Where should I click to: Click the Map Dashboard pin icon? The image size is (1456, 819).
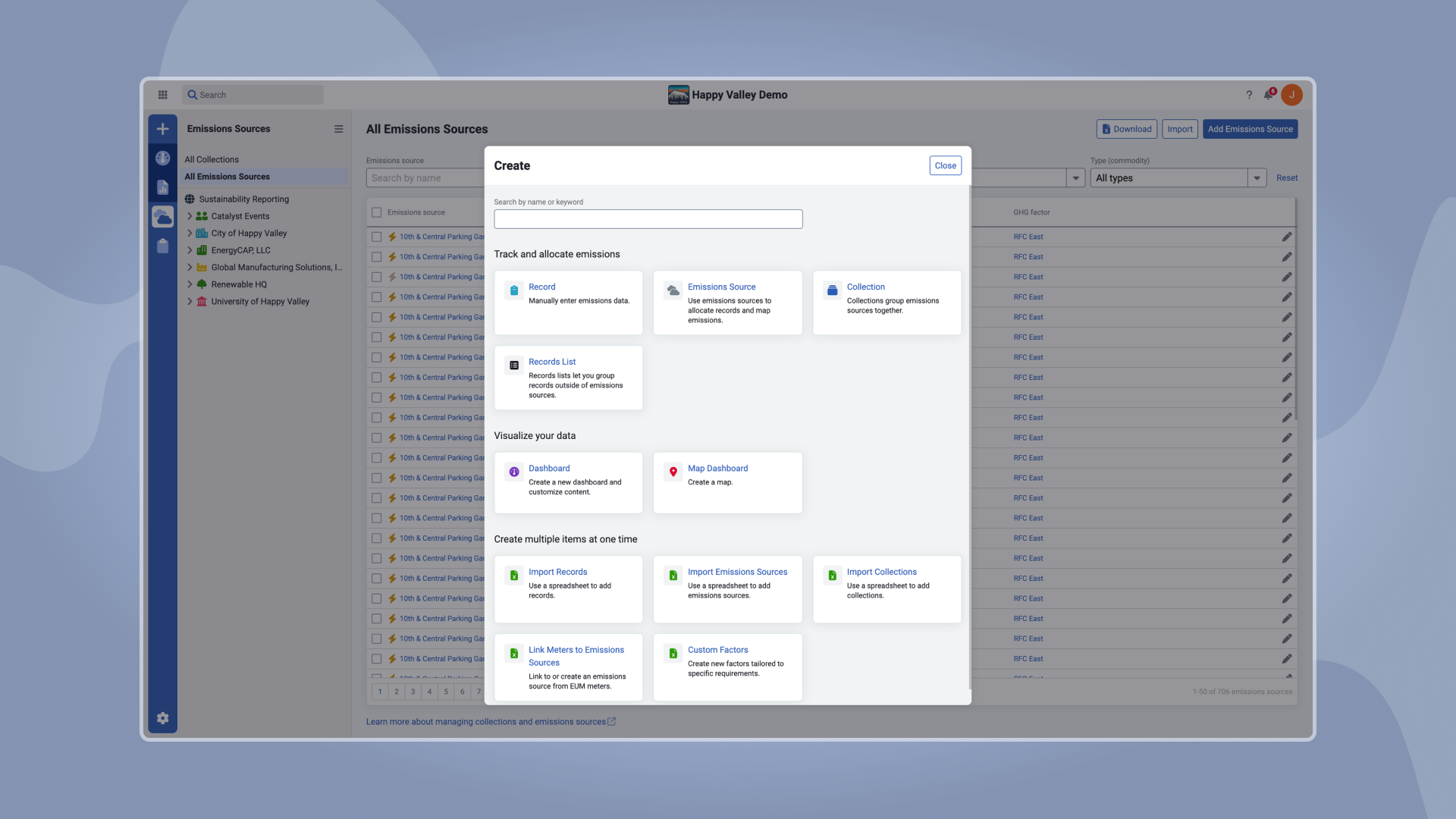pyautogui.click(x=673, y=472)
